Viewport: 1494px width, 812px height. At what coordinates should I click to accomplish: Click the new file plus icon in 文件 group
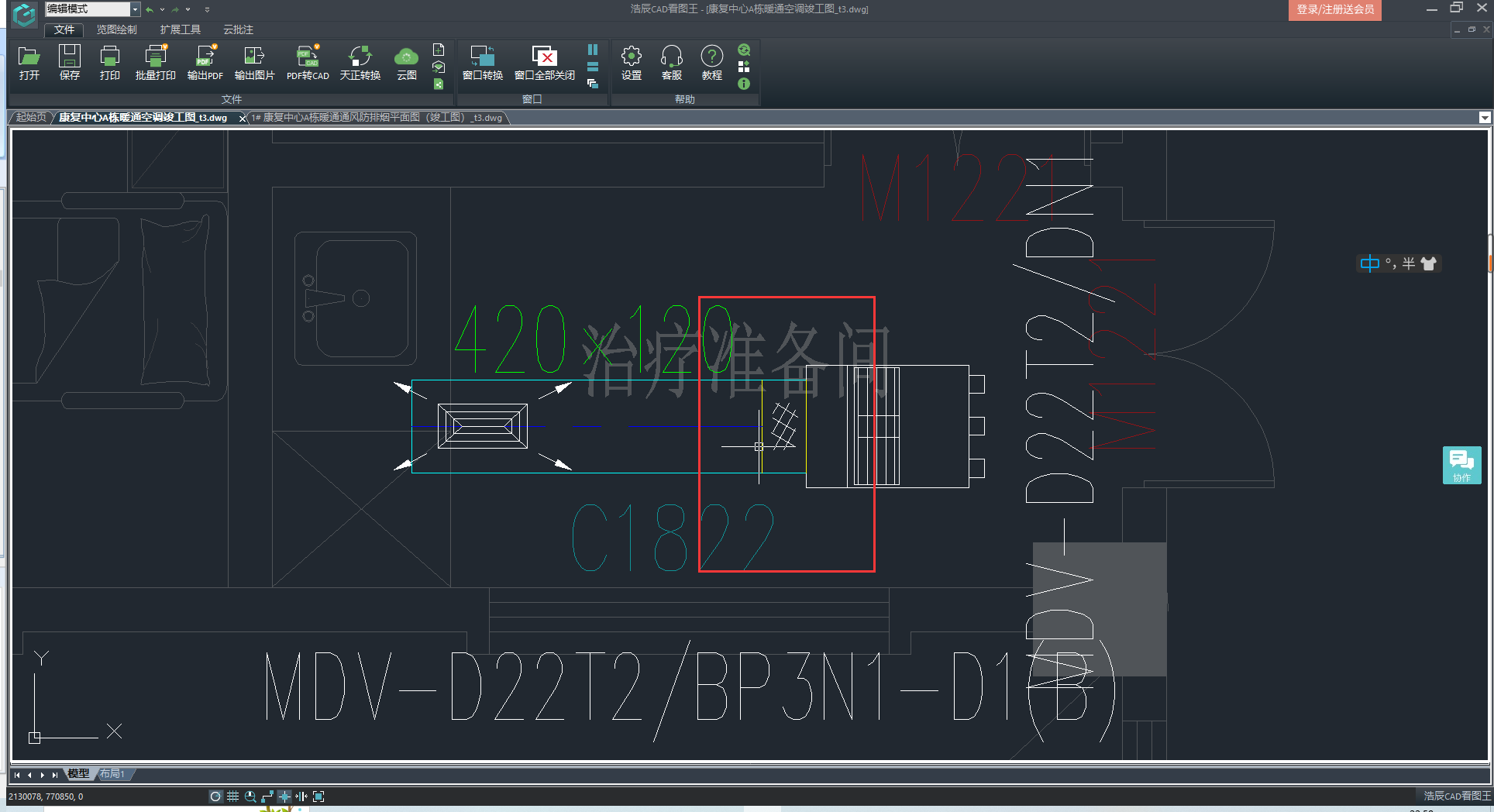(x=439, y=50)
